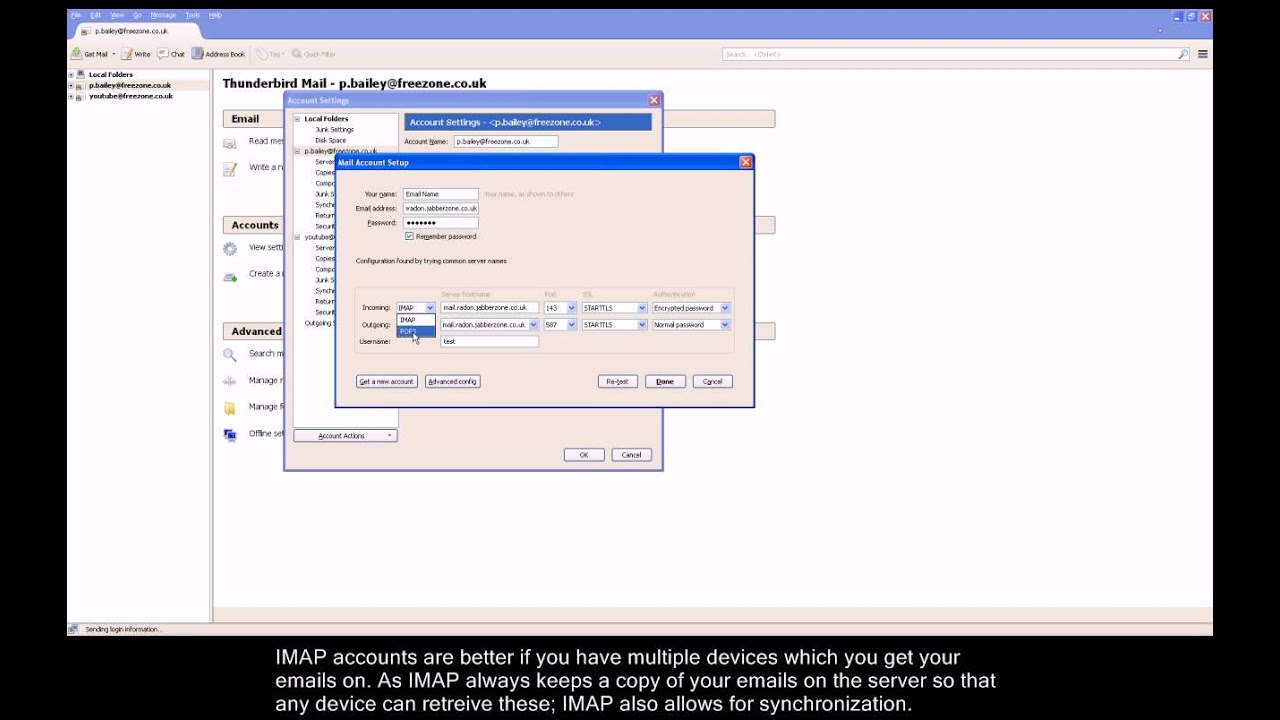1280x720 pixels.
Task: Open the Account Actions dropdown
Action: [345, 436]
